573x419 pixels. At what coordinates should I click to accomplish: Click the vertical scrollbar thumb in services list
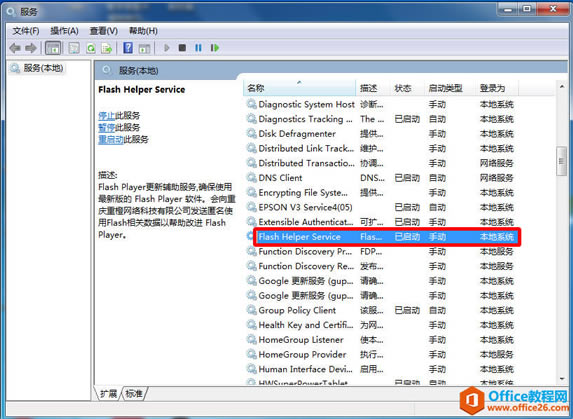point(562,161)
